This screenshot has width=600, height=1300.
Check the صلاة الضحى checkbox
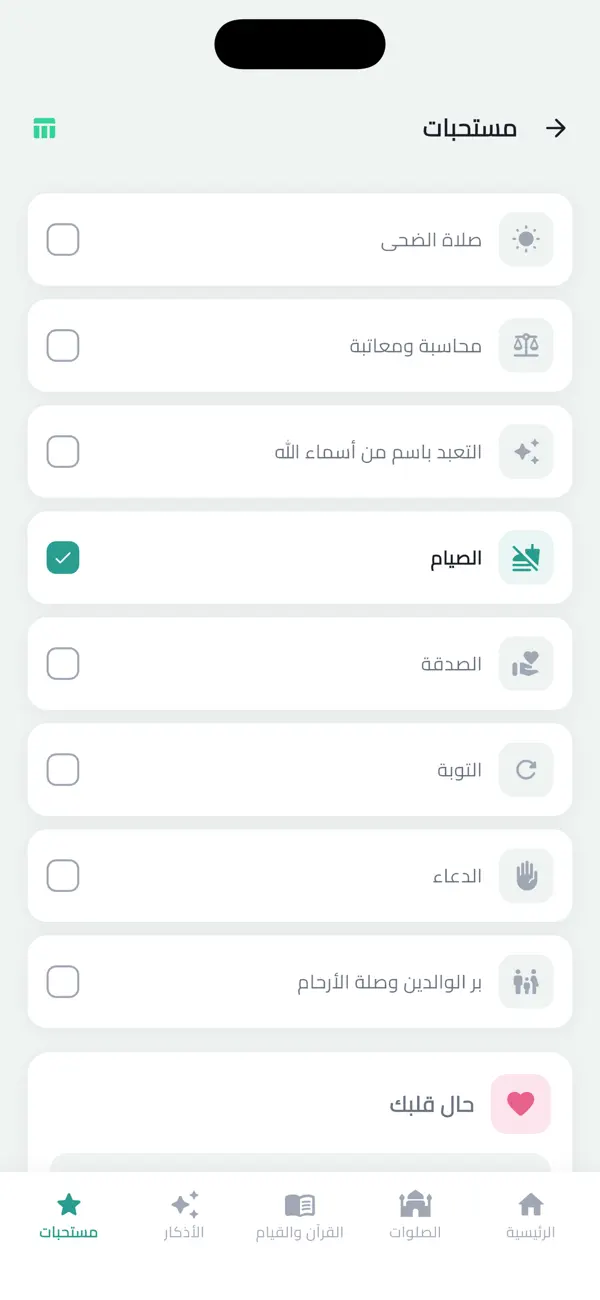click(62, 240)
